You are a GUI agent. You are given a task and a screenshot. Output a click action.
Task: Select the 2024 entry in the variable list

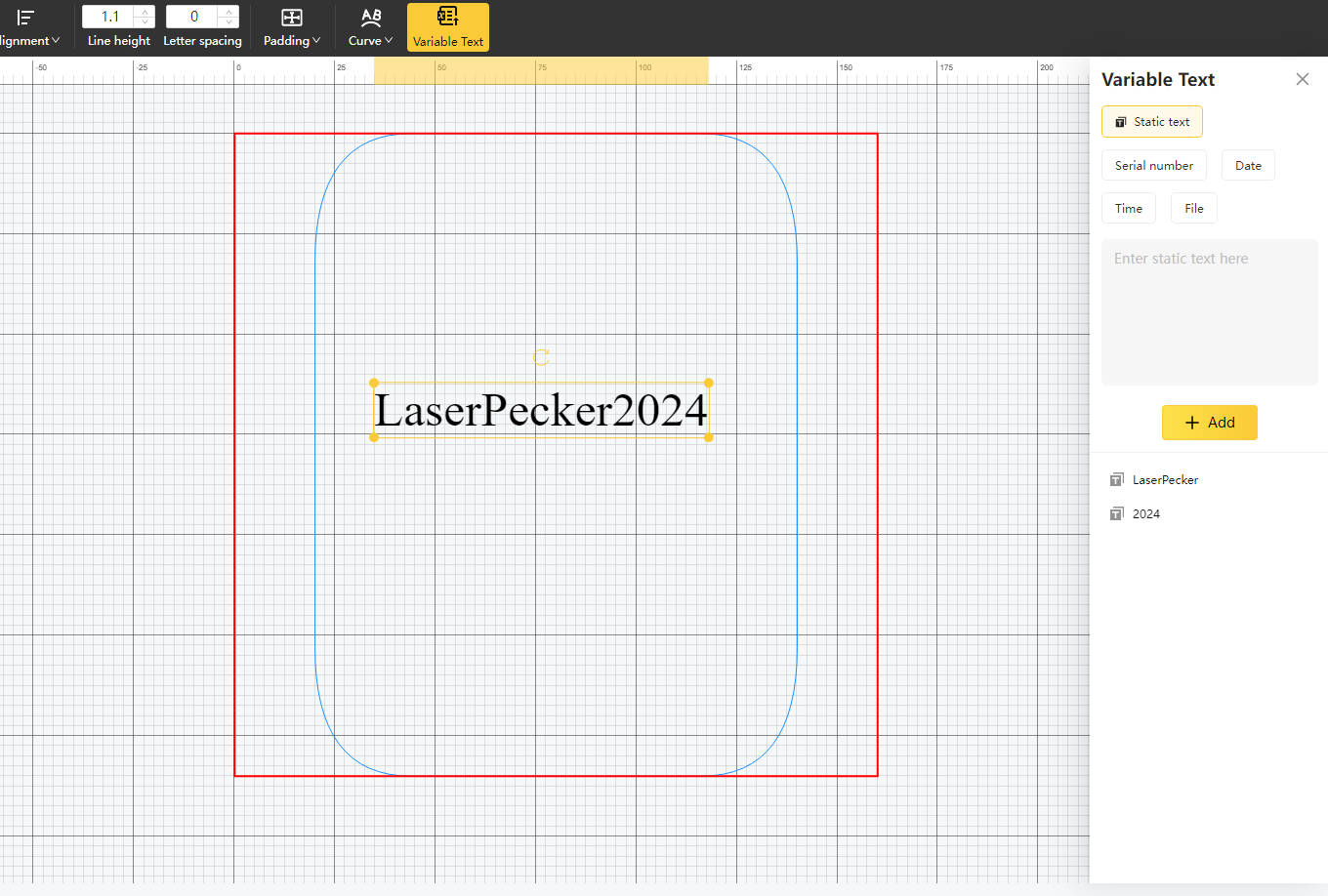click(1135, 514)
